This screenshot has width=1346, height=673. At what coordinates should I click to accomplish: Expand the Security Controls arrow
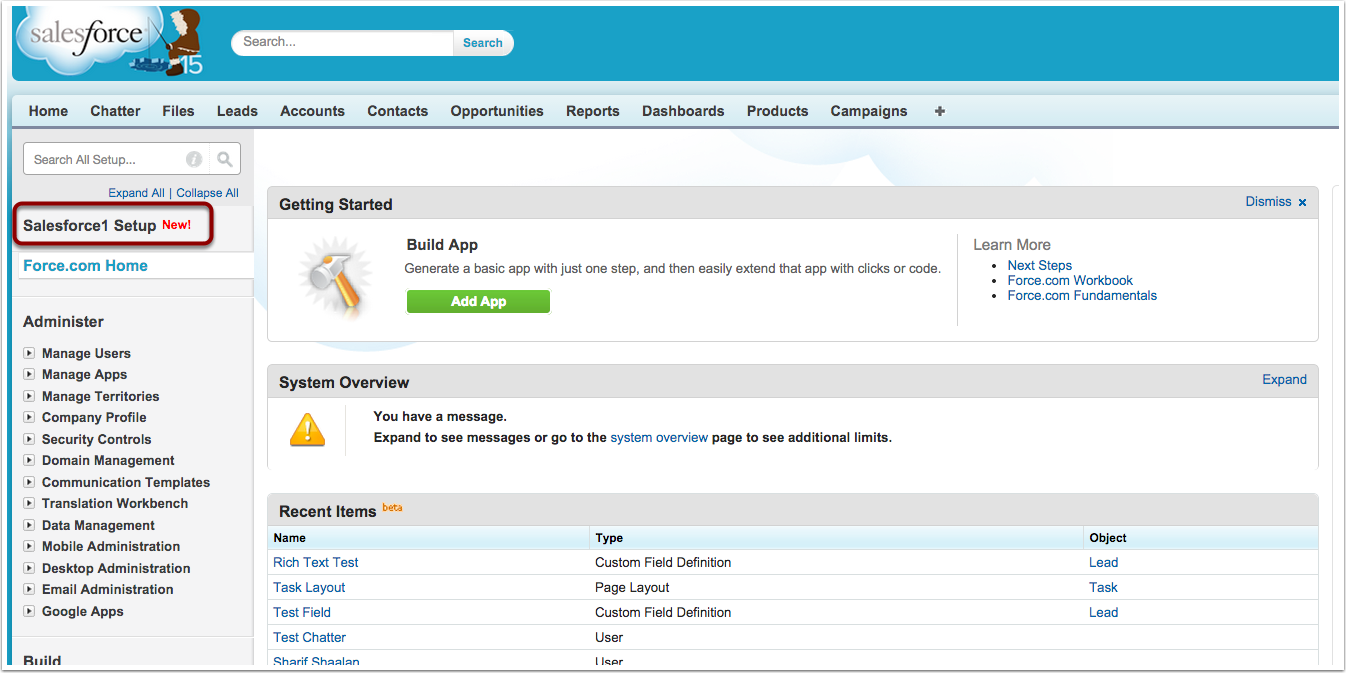(x=29, y=439)
